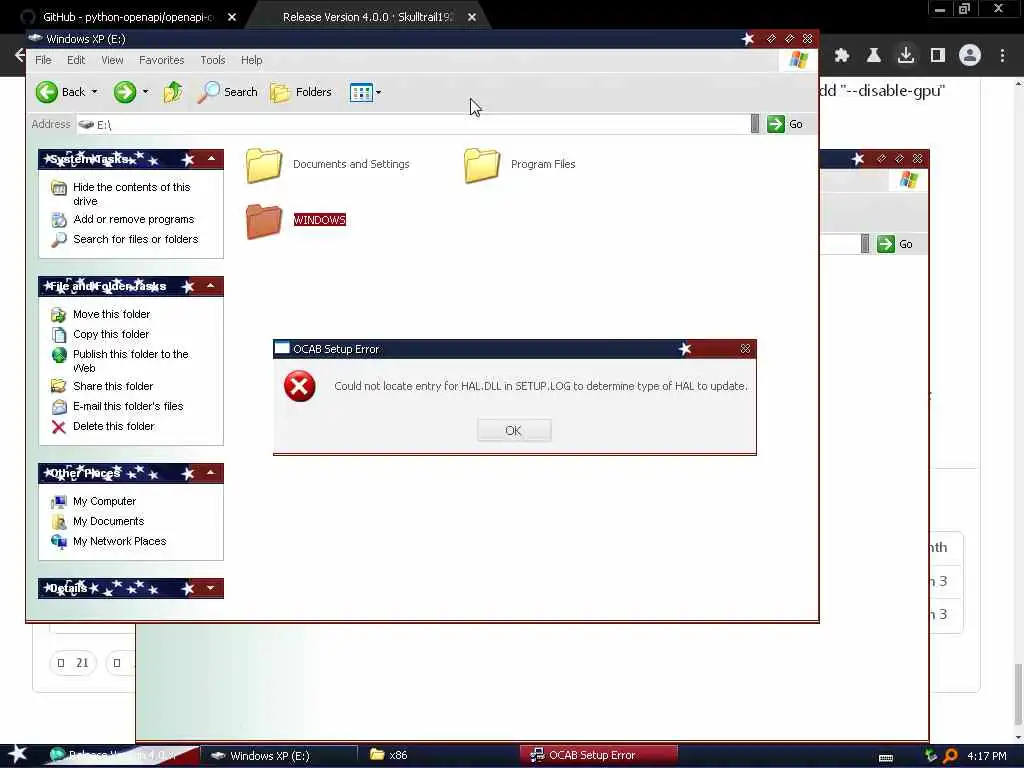Click Hide the contents of this drive
This screenshot has width=1024, height=768.
coord(131,194)
